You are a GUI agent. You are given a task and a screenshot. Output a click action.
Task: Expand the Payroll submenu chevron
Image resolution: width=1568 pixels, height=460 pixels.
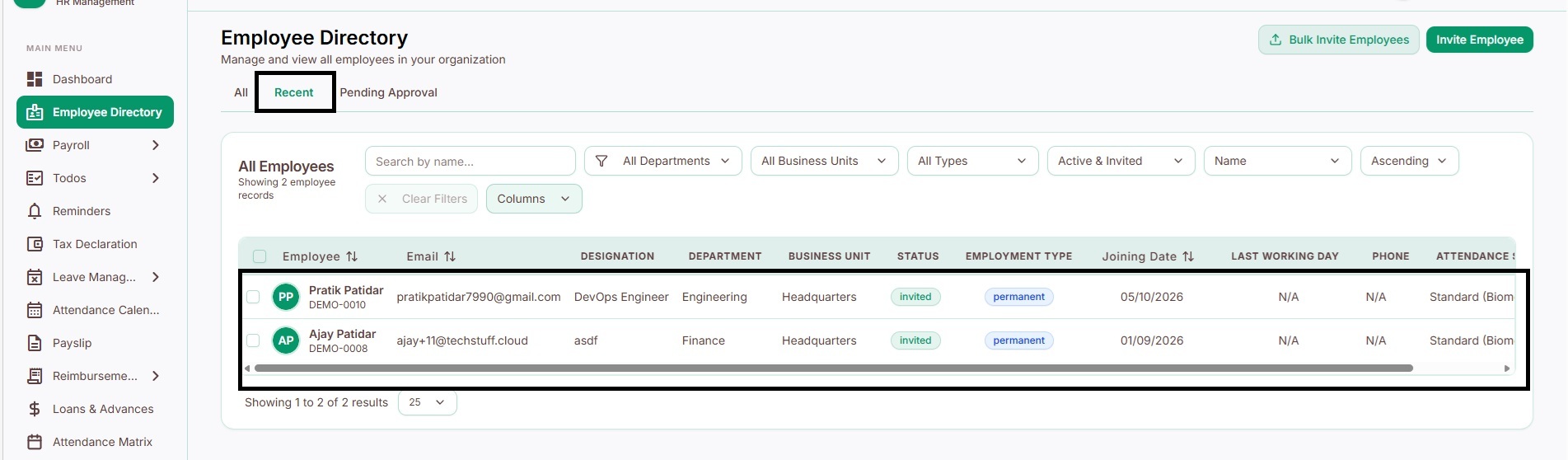coord(156,145)
